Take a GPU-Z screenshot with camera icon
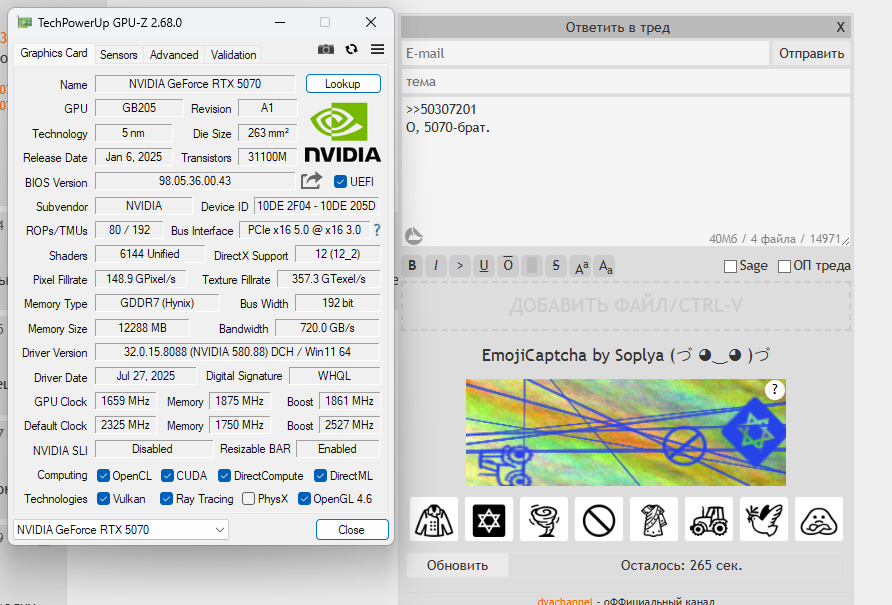The height and width of the screenshot is (605, 892). pos(325,50)
